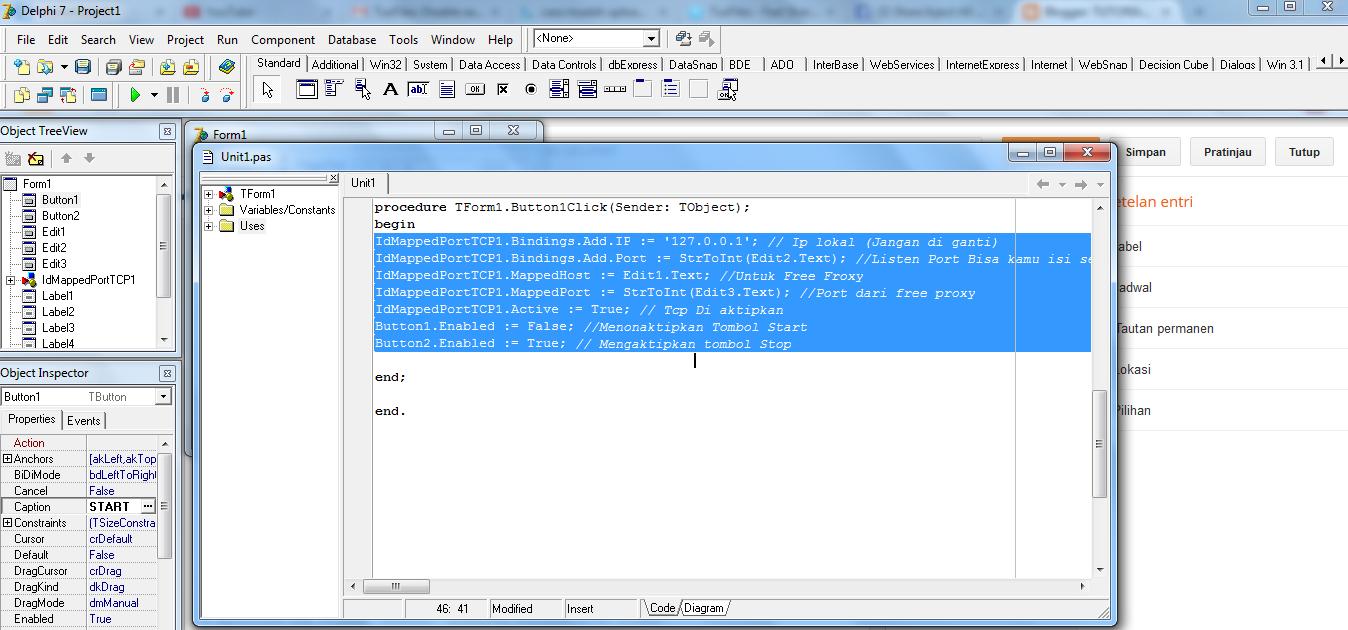Expand Variables/Constants node in code explorer
This screenshot has width=1348, height=630.
209,210
